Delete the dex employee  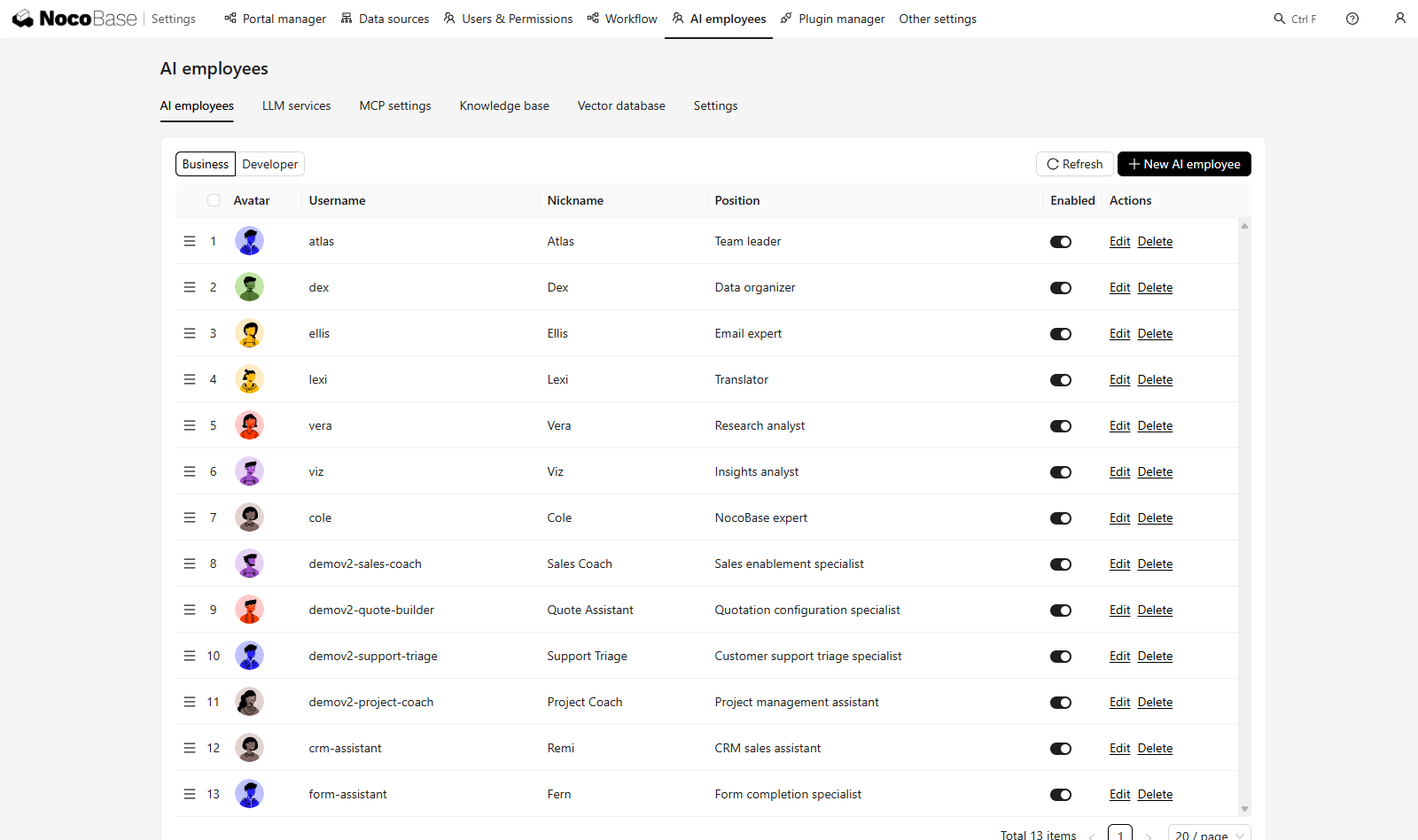[x=1155, y=287]
